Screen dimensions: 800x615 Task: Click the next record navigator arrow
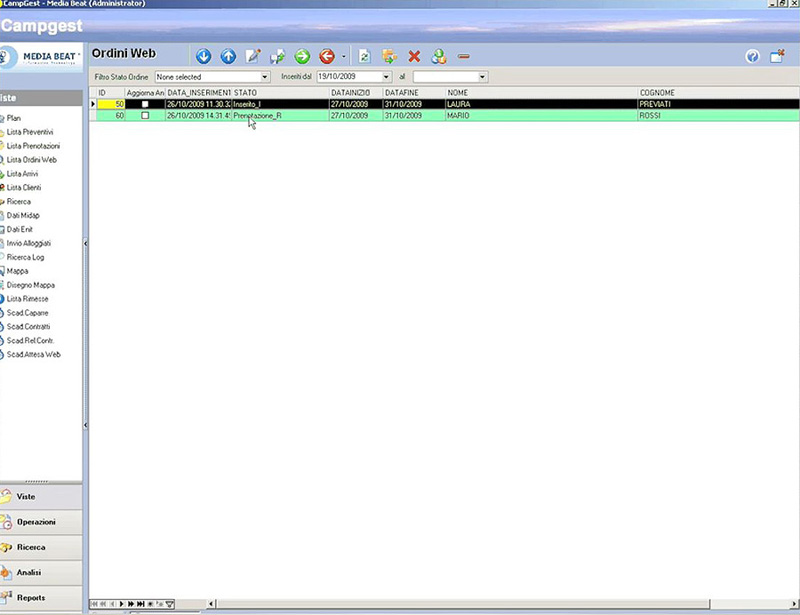point(121,604)
